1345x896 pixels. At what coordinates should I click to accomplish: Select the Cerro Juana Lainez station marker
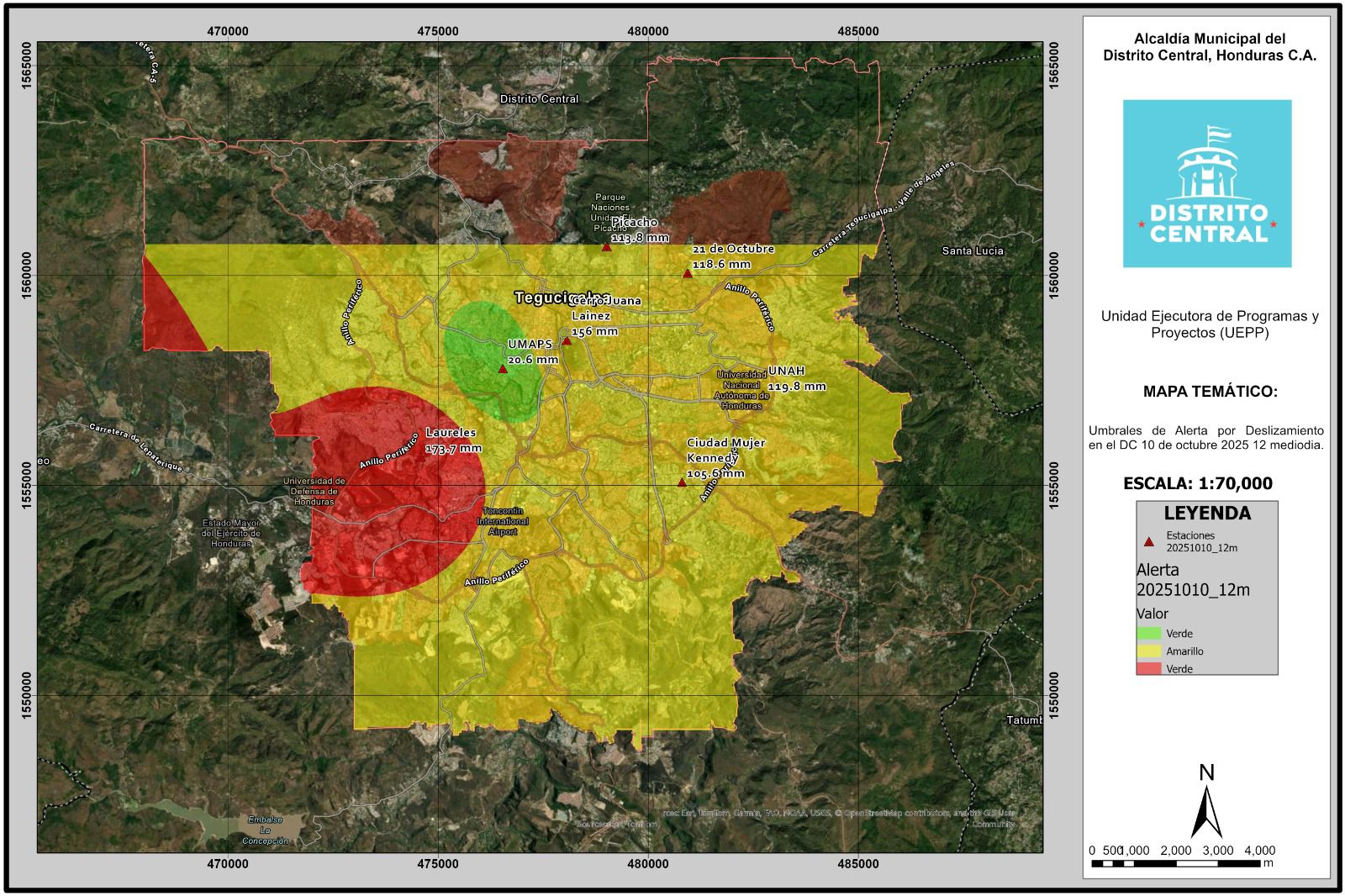567,340
